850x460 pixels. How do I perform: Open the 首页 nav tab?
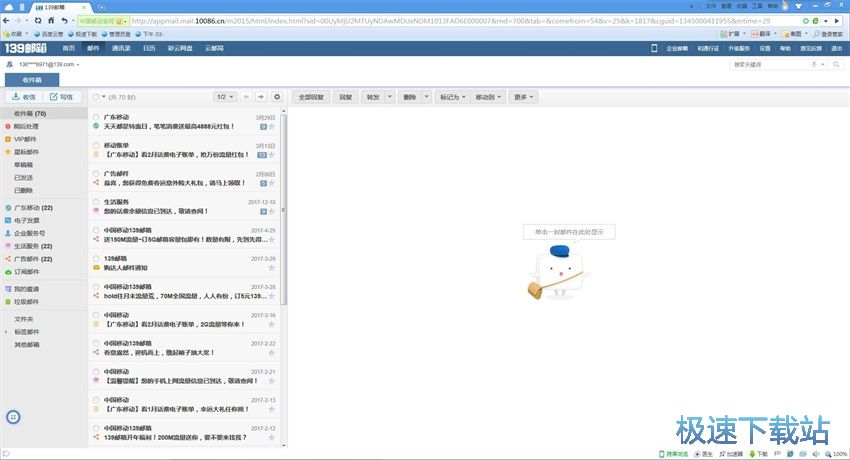68,48
